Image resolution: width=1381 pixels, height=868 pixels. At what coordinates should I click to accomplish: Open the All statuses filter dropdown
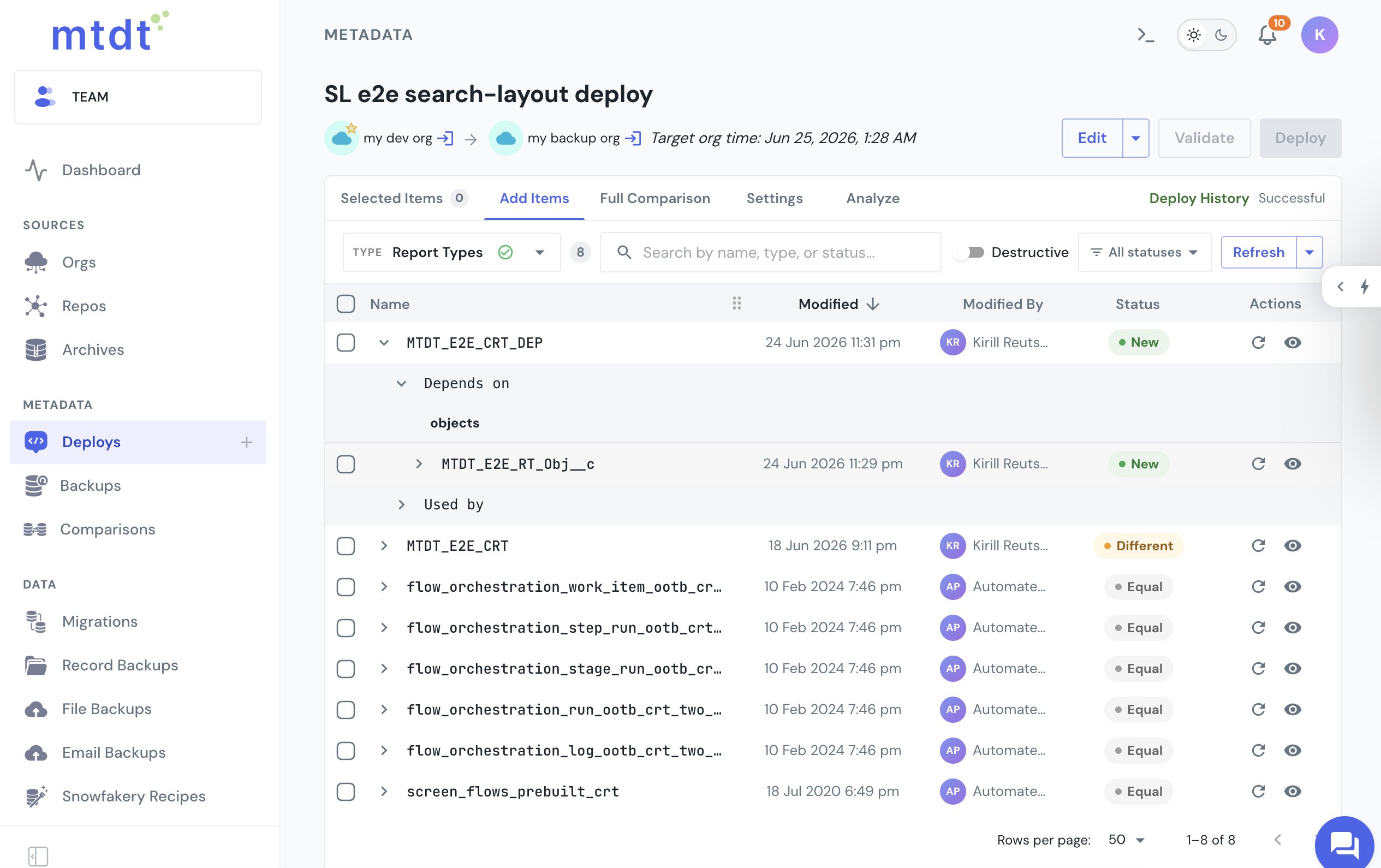coord(1144,252)
